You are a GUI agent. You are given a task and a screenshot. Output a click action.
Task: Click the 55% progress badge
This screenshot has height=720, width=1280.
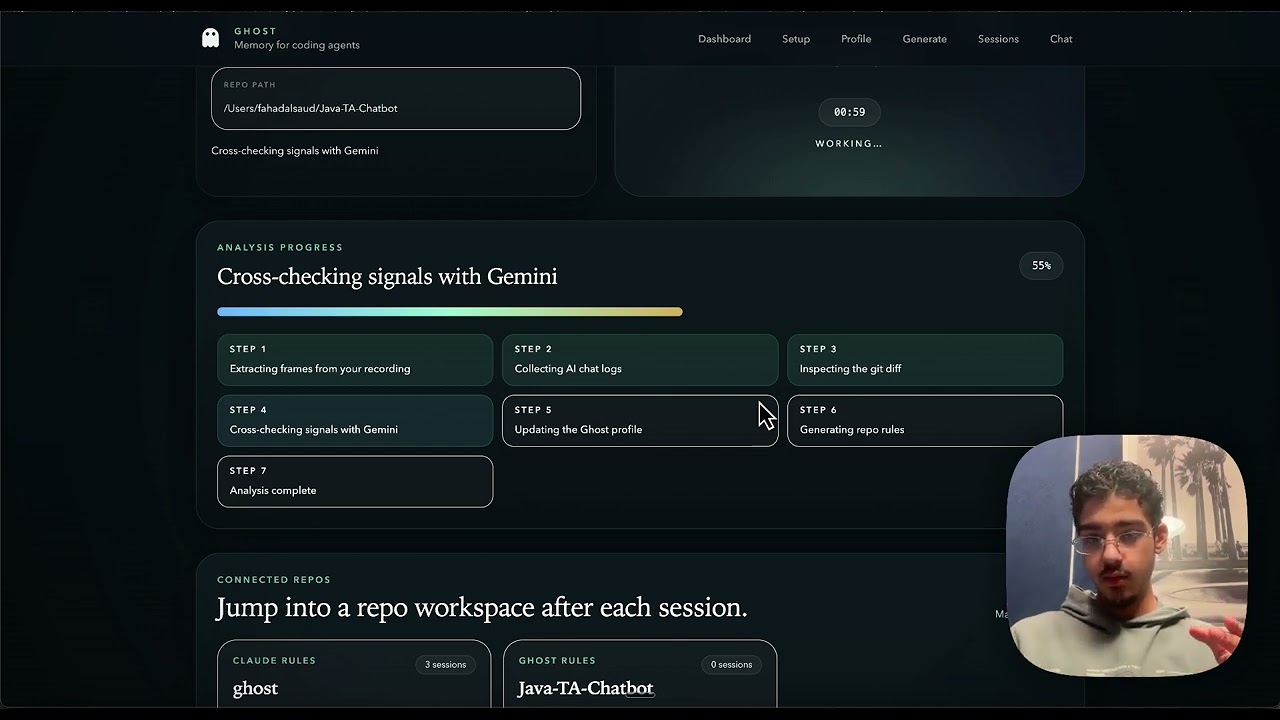pos(1042,265)
